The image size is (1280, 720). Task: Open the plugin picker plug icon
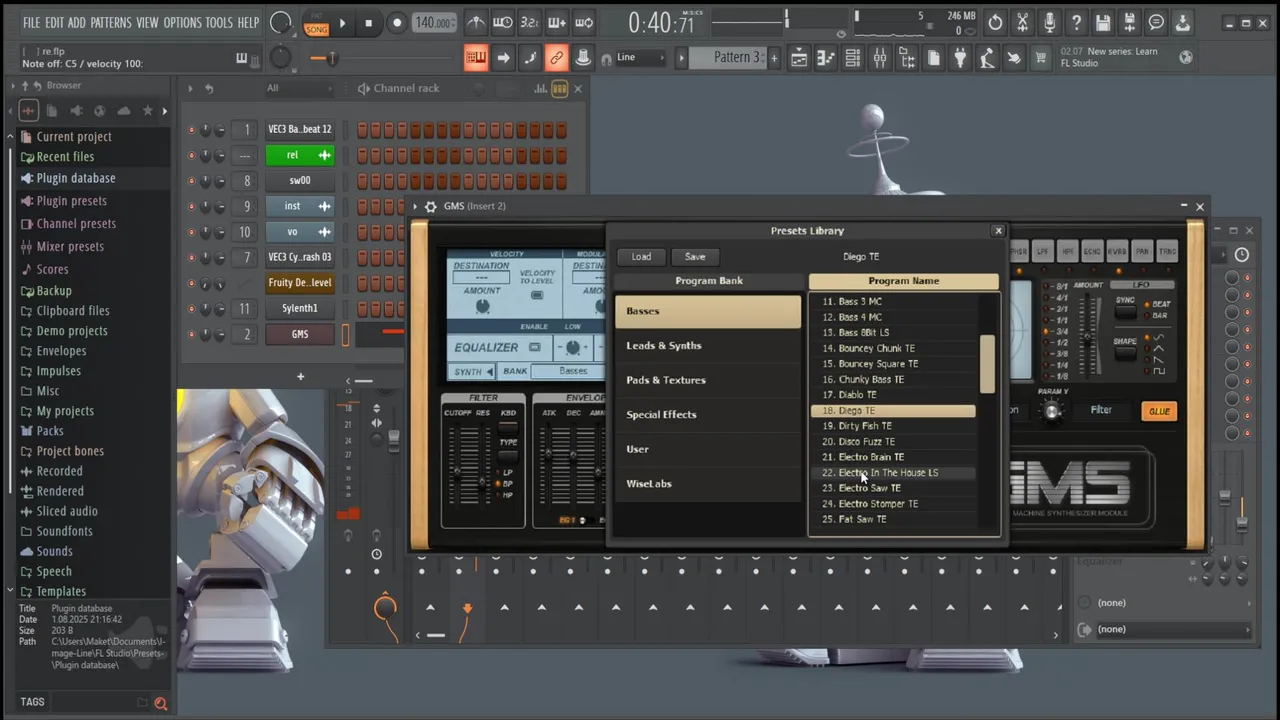960,58
